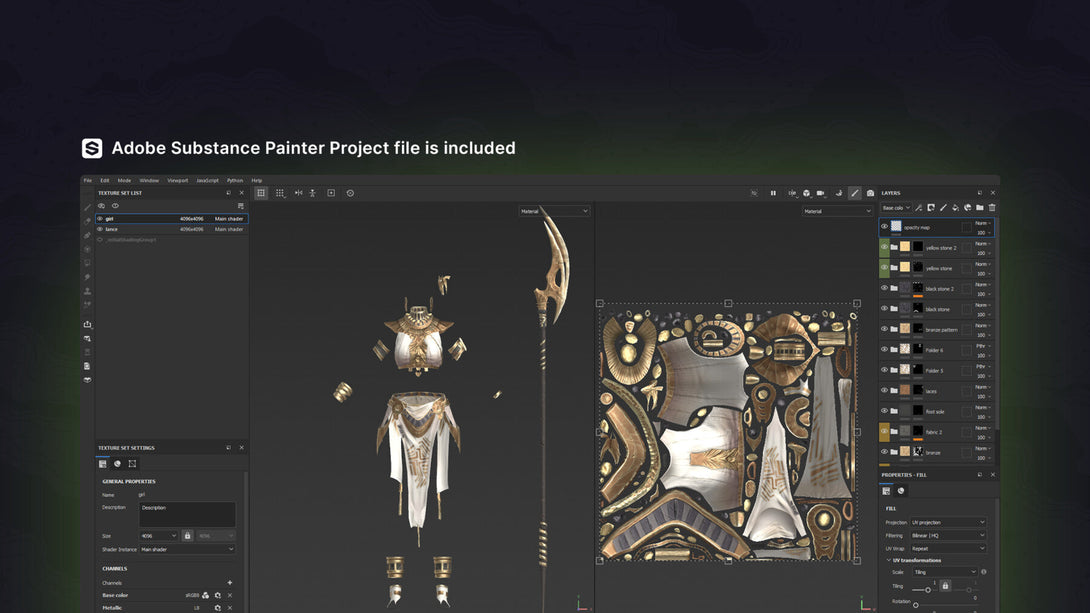Toggle the symmetry icon in top toolbar

298,193
